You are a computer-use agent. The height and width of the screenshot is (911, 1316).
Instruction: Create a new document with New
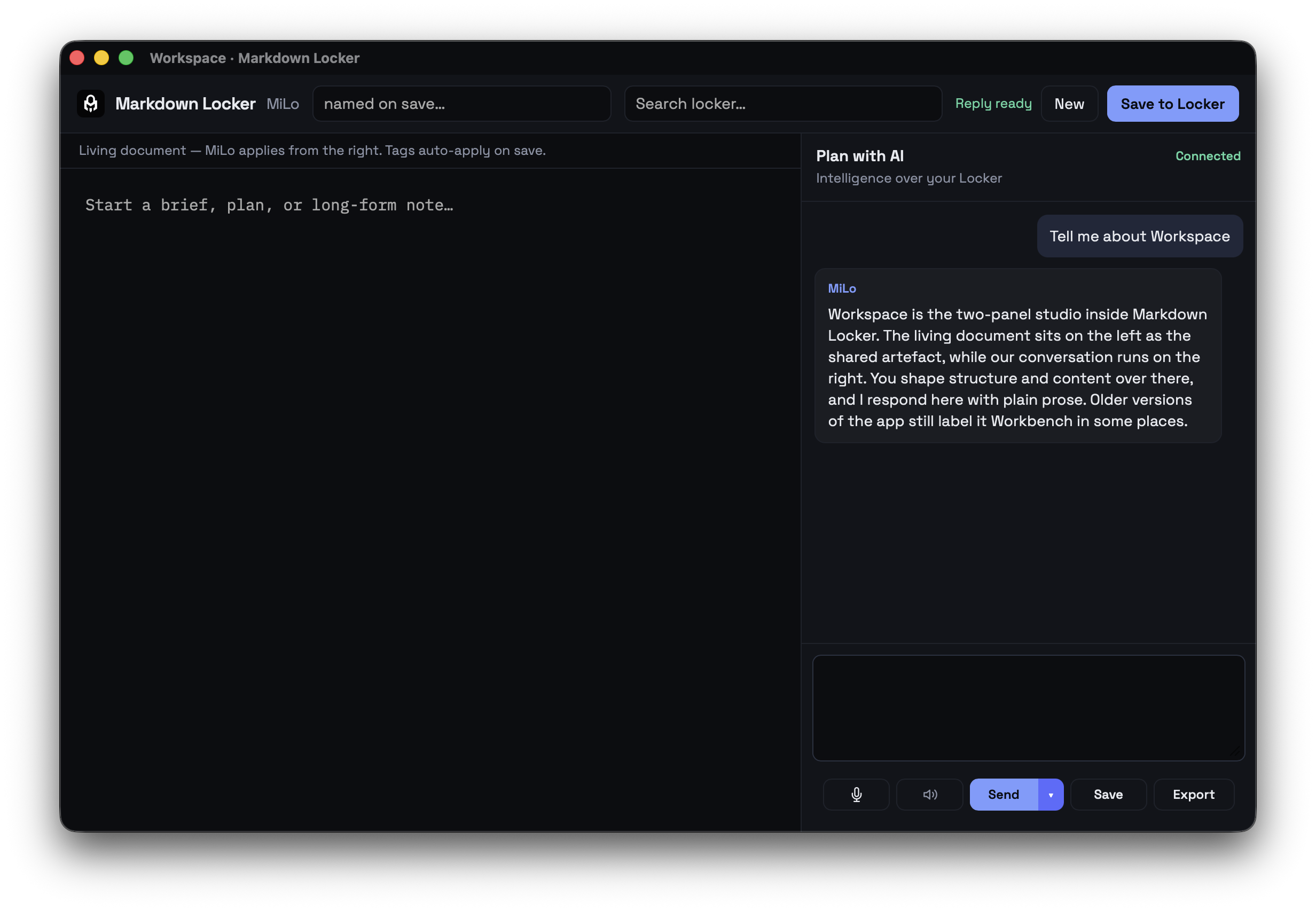[x=1069, y=104]
